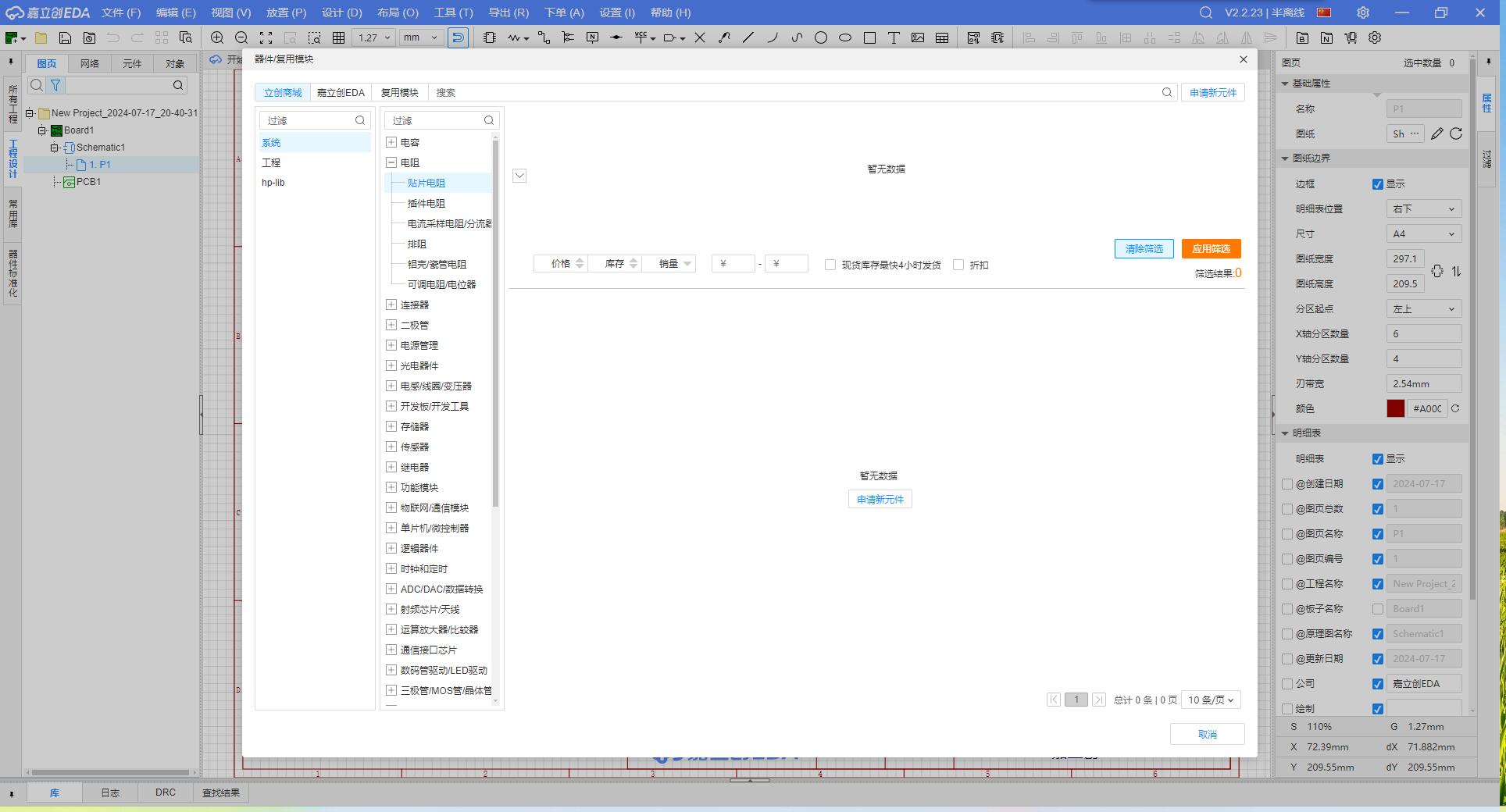Screen dimensions: 1506x812
Task: Enable 现货库存最快4小时发货 checkbox
Action: [830, 265]
